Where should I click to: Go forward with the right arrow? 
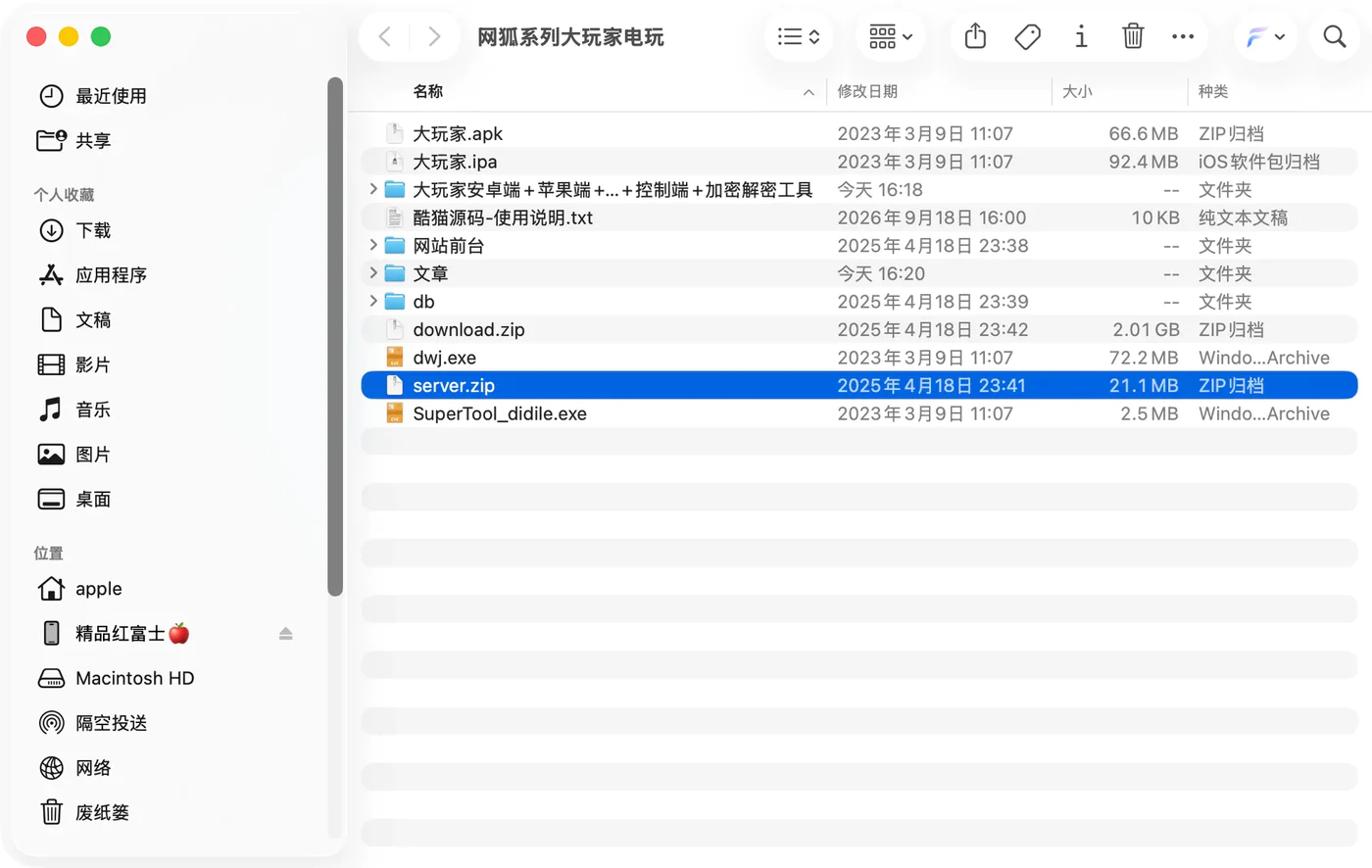434,37
